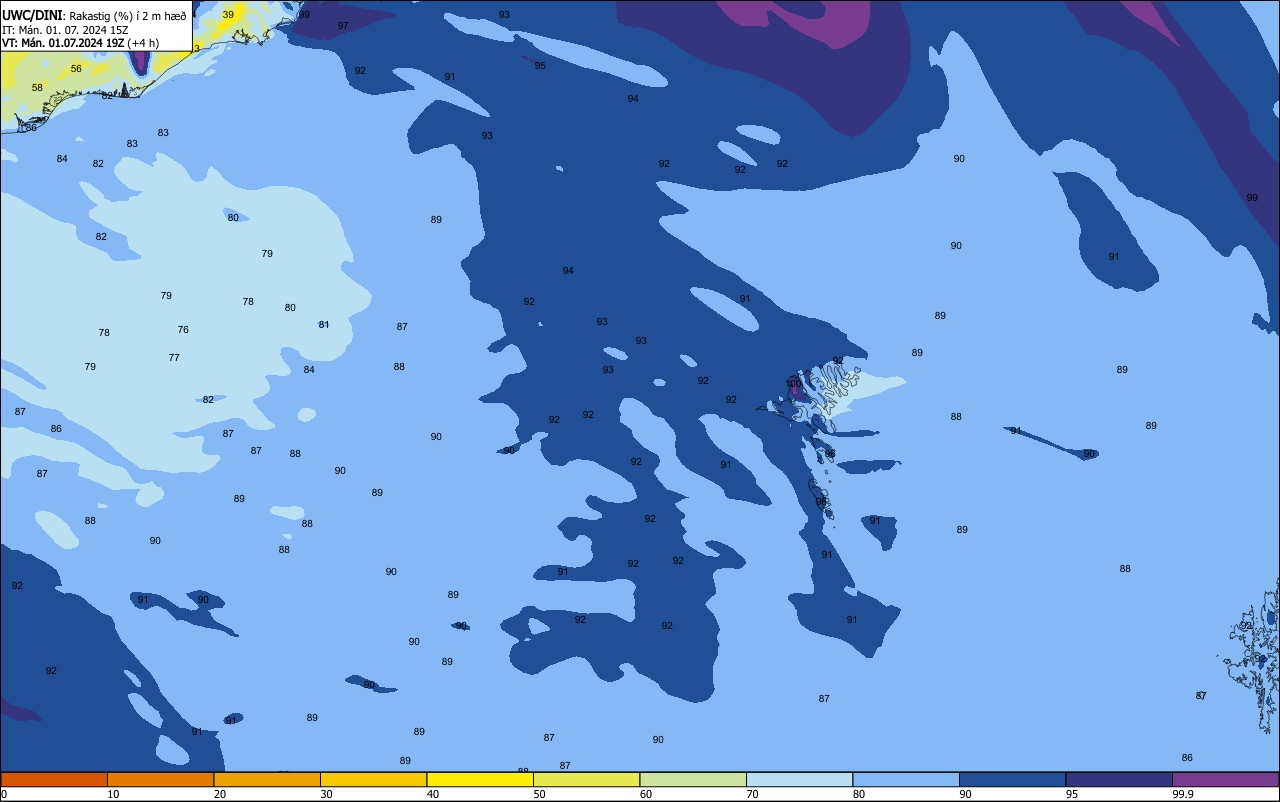Select the 10–20 orange legend swatch
This screenshot has width=1280, height=802.
point(160,779)
